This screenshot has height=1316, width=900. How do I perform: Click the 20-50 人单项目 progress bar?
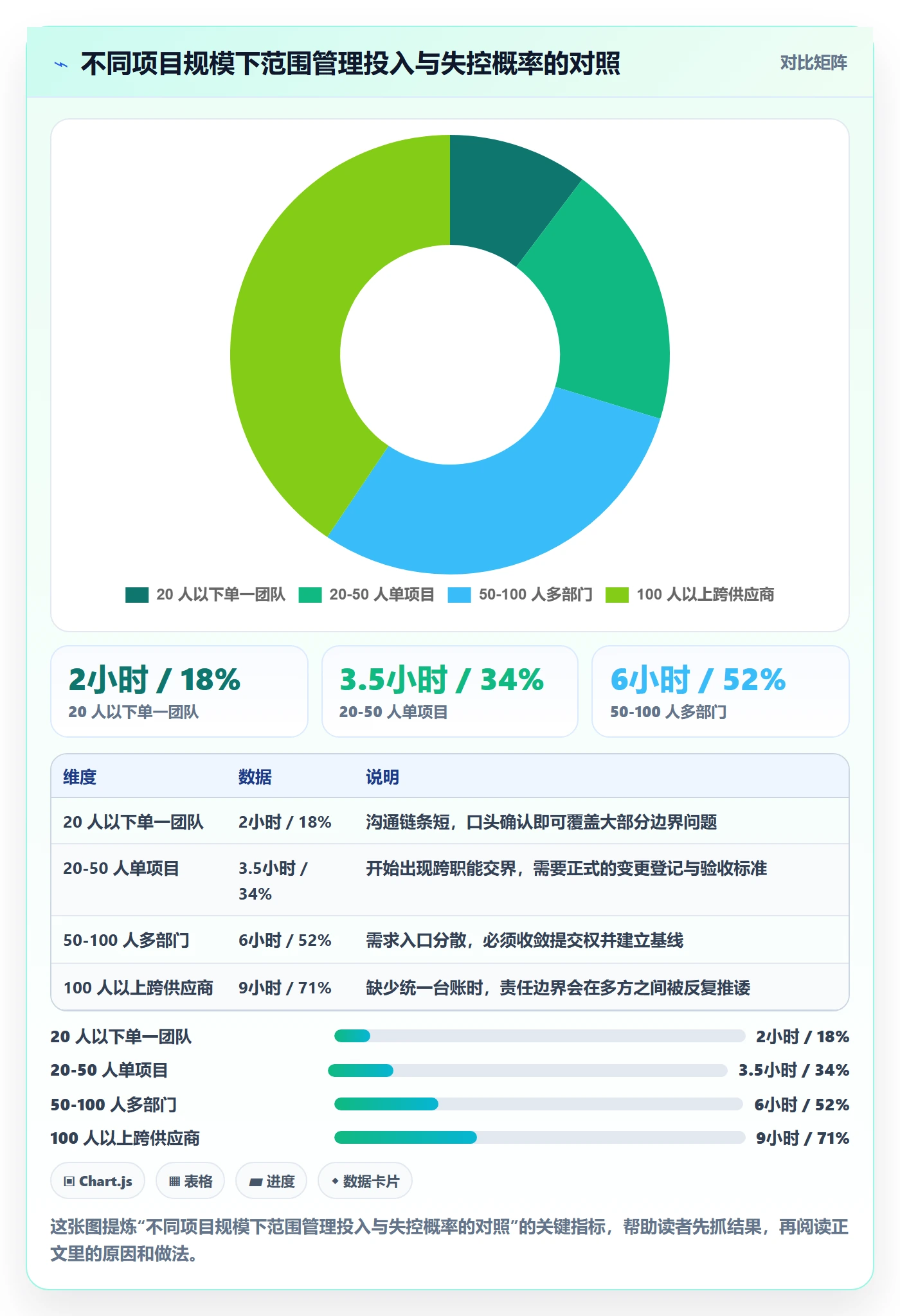pyautogui.click(x=528, y=1071)
